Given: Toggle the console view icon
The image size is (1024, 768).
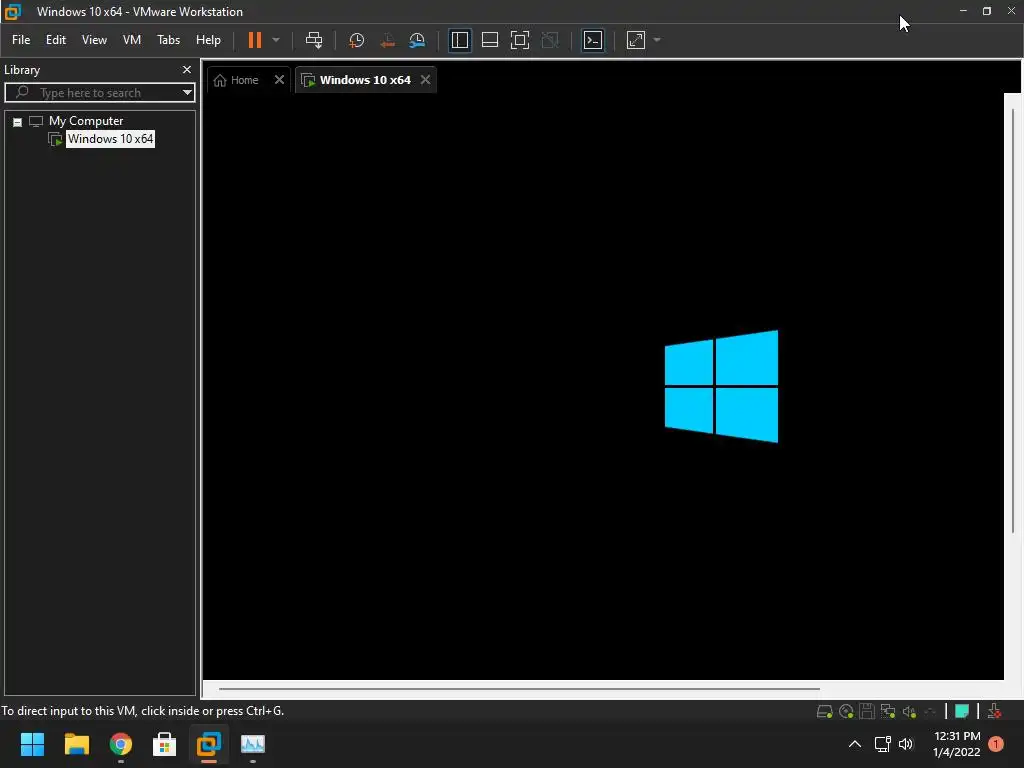Looking at the screenshot, I should point(593,40).
